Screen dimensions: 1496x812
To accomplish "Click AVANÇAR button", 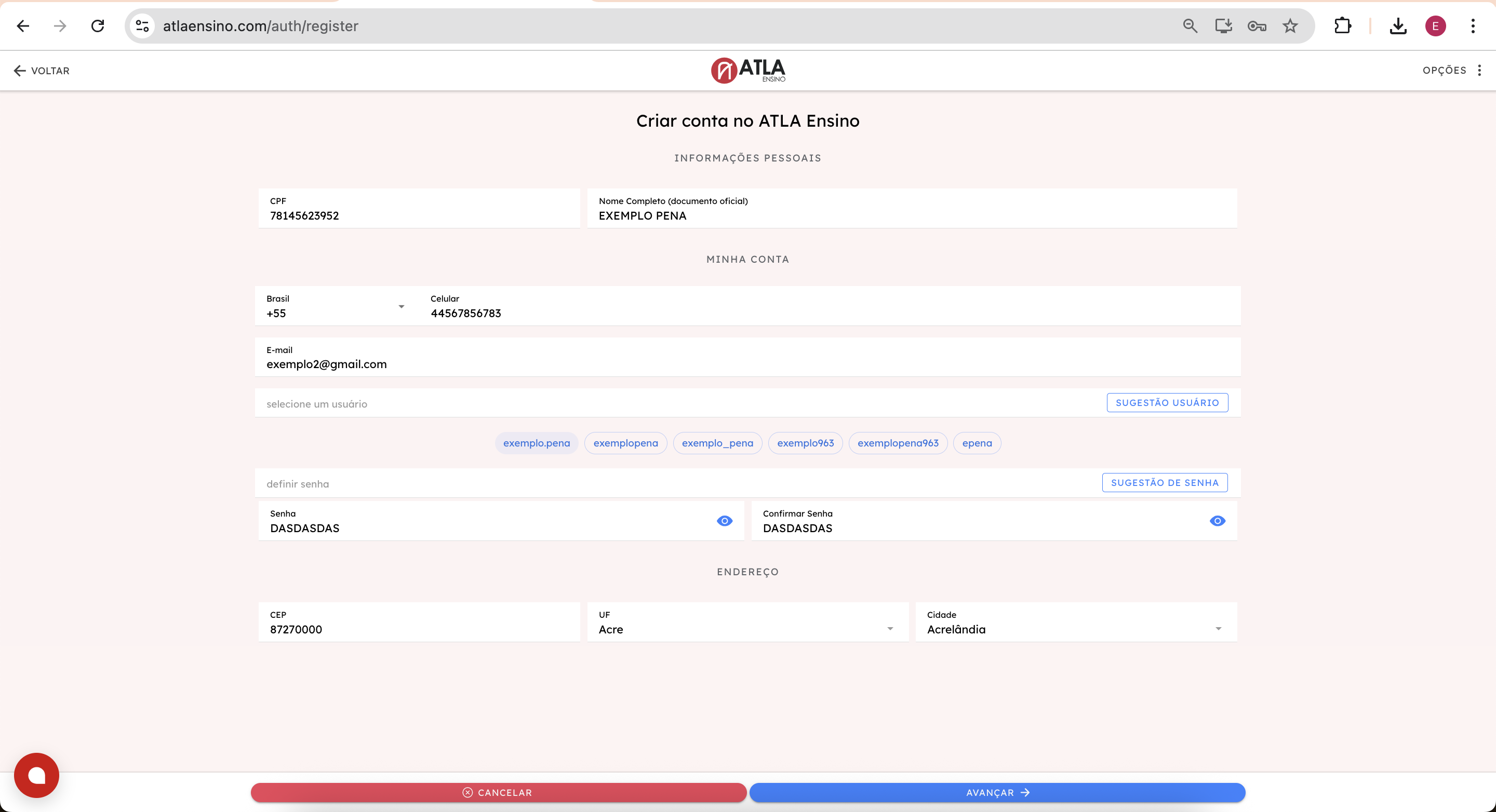I will [x=997, y=793].
